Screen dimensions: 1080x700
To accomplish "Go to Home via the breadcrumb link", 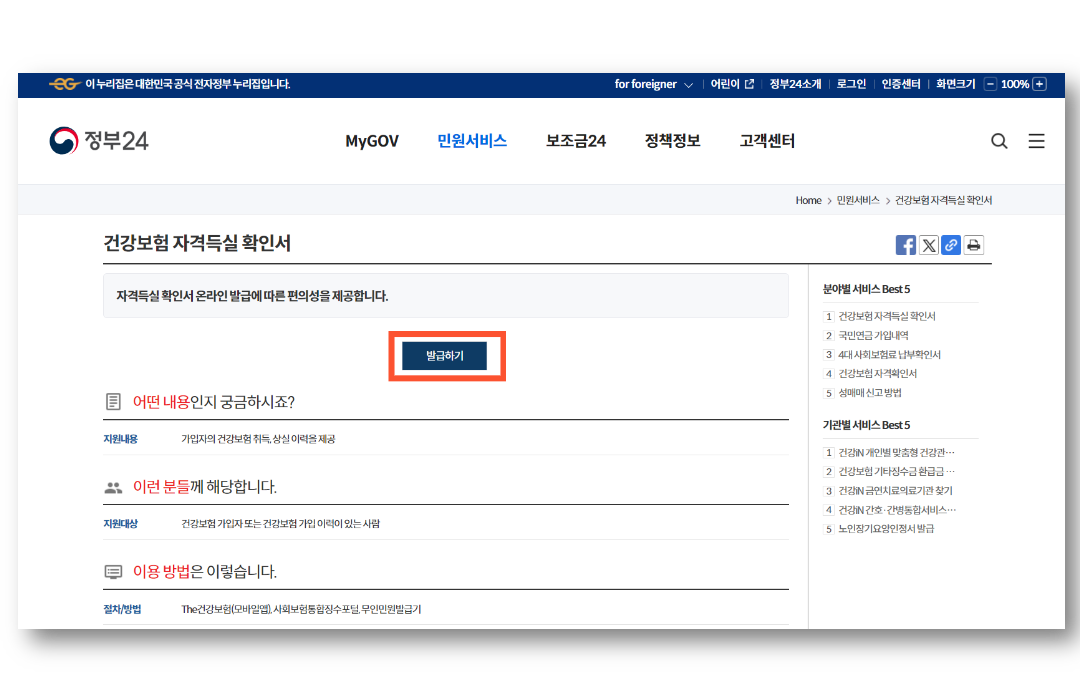I will 808,200.
